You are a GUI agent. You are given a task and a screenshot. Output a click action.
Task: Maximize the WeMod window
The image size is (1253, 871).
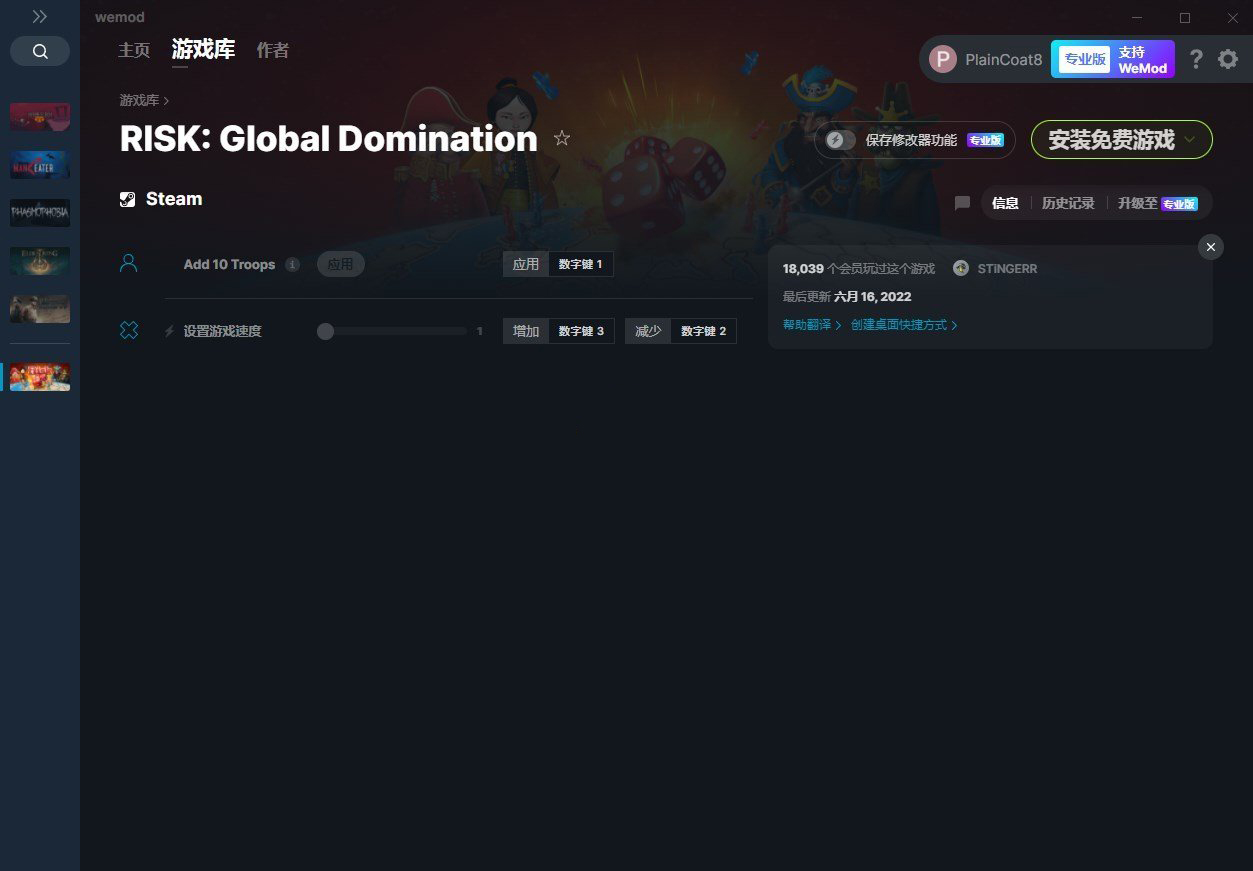coord(1185,17)
